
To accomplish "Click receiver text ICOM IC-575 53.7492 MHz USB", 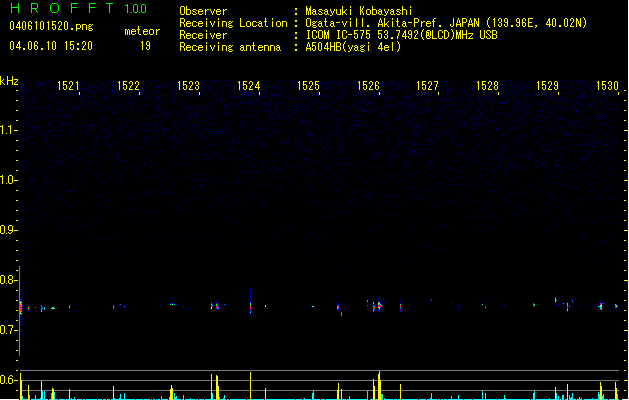I will click(402, 35).
